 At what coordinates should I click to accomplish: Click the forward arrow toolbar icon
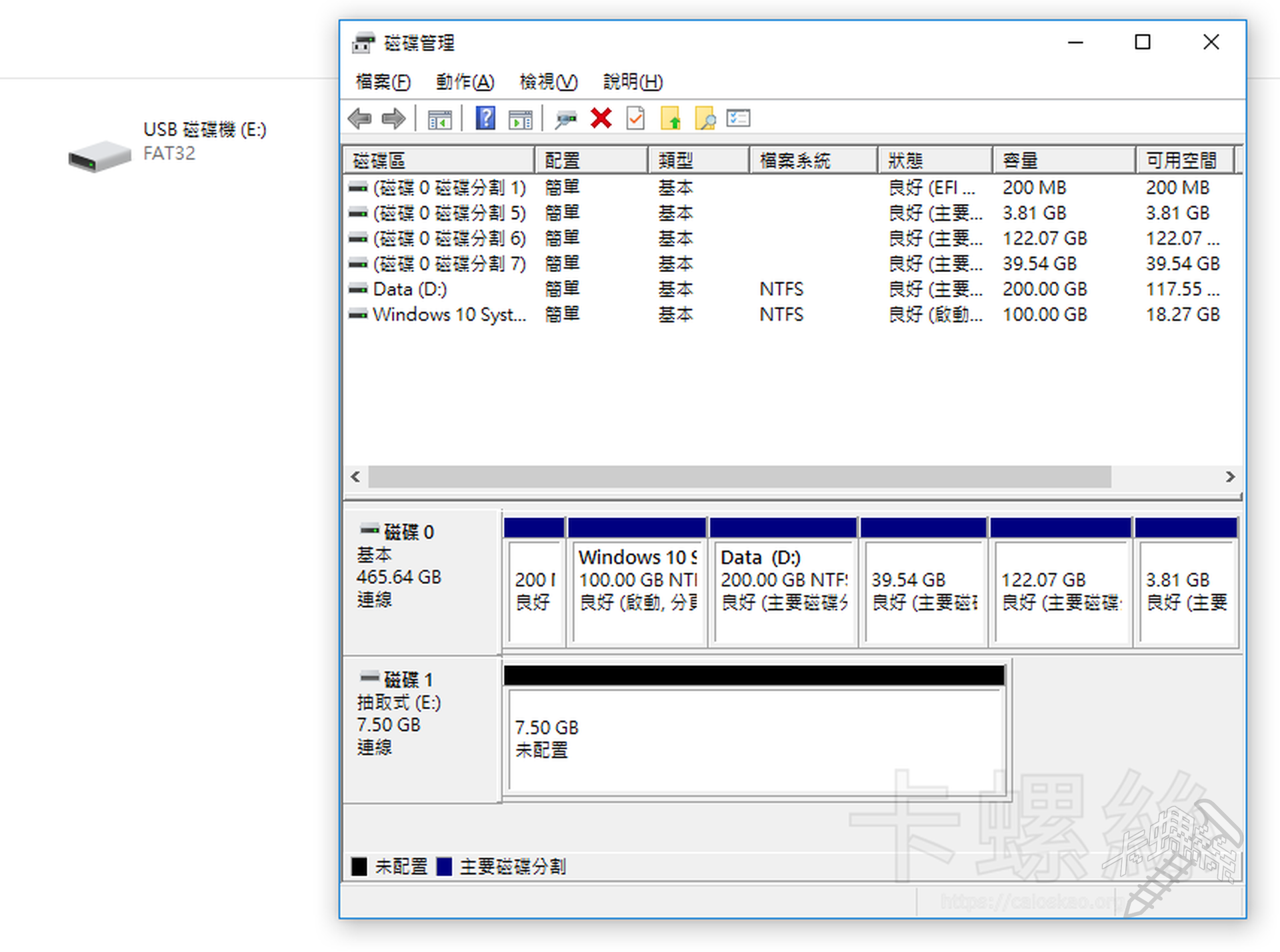[x=393, y=119]
